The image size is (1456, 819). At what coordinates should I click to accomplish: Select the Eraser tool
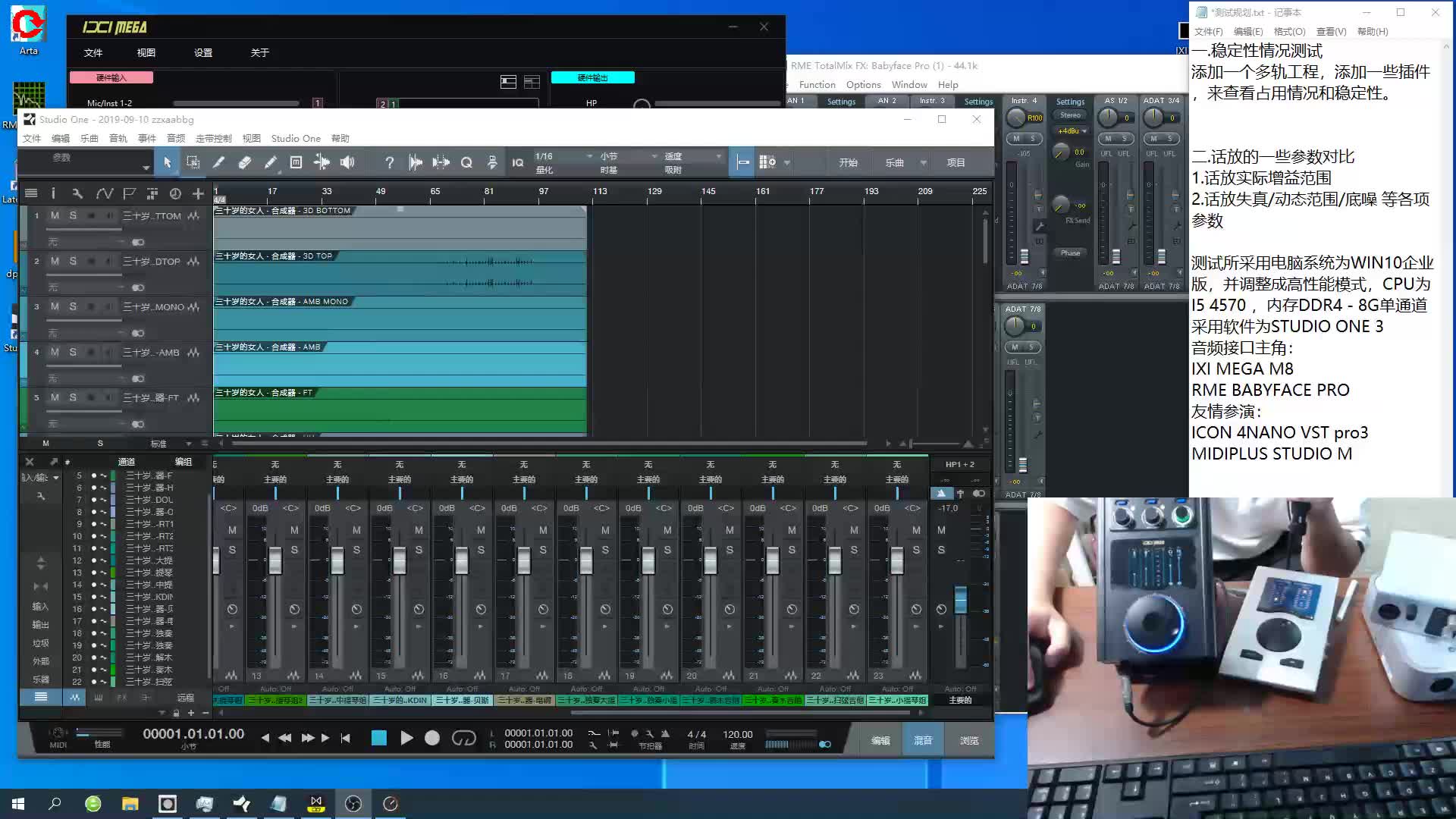point(244,162)
